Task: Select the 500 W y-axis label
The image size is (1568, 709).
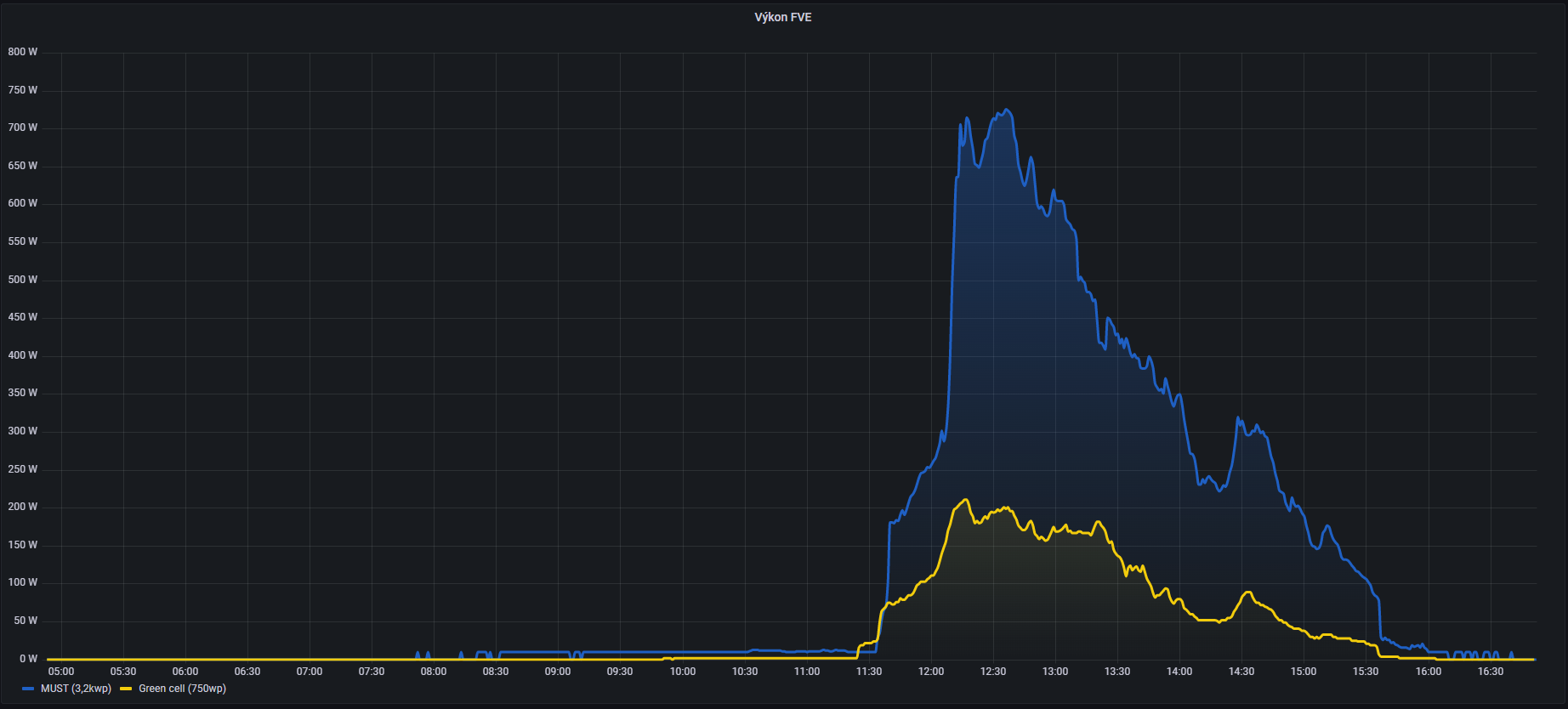Action: 23,280
